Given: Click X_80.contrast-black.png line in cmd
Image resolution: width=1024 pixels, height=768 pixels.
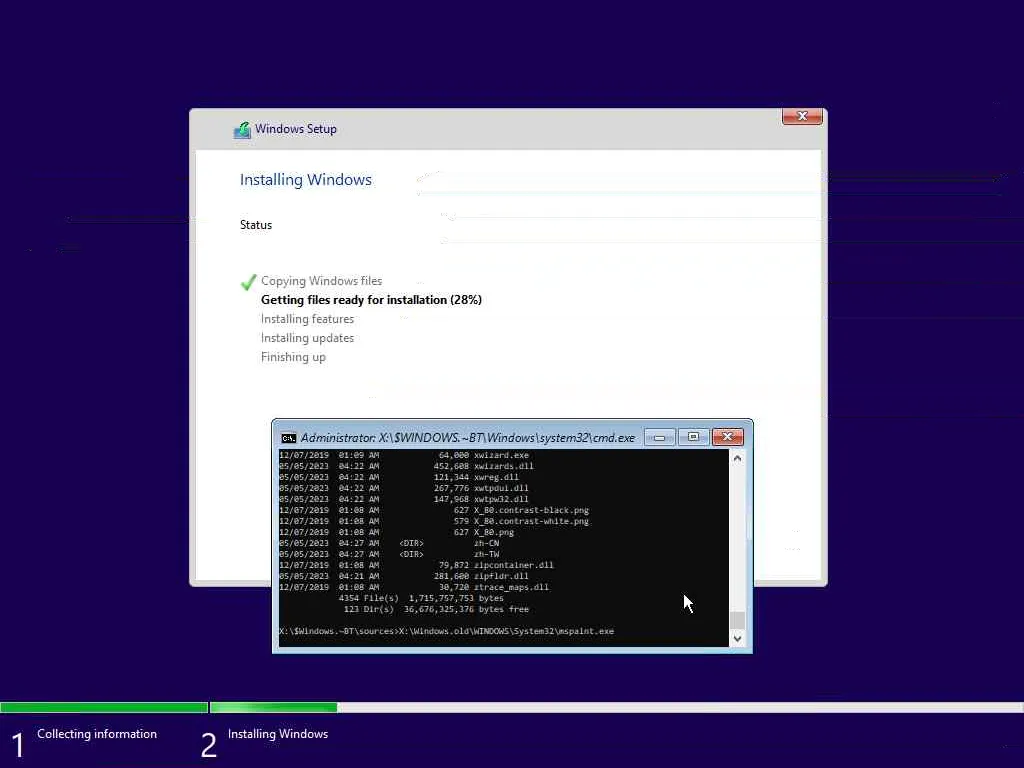Looking at the screenshot, I should [x=434, y=510].
